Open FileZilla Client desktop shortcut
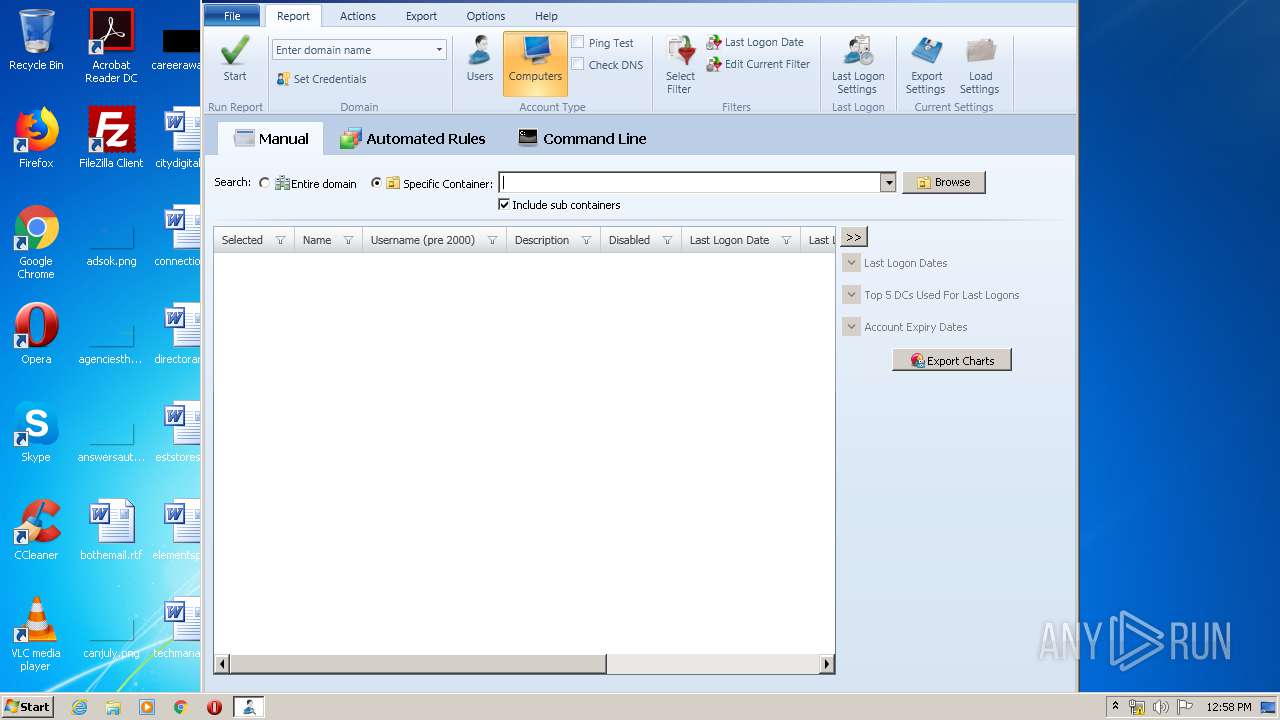This screenshot has width=1280, height=720. coord(111,138)
